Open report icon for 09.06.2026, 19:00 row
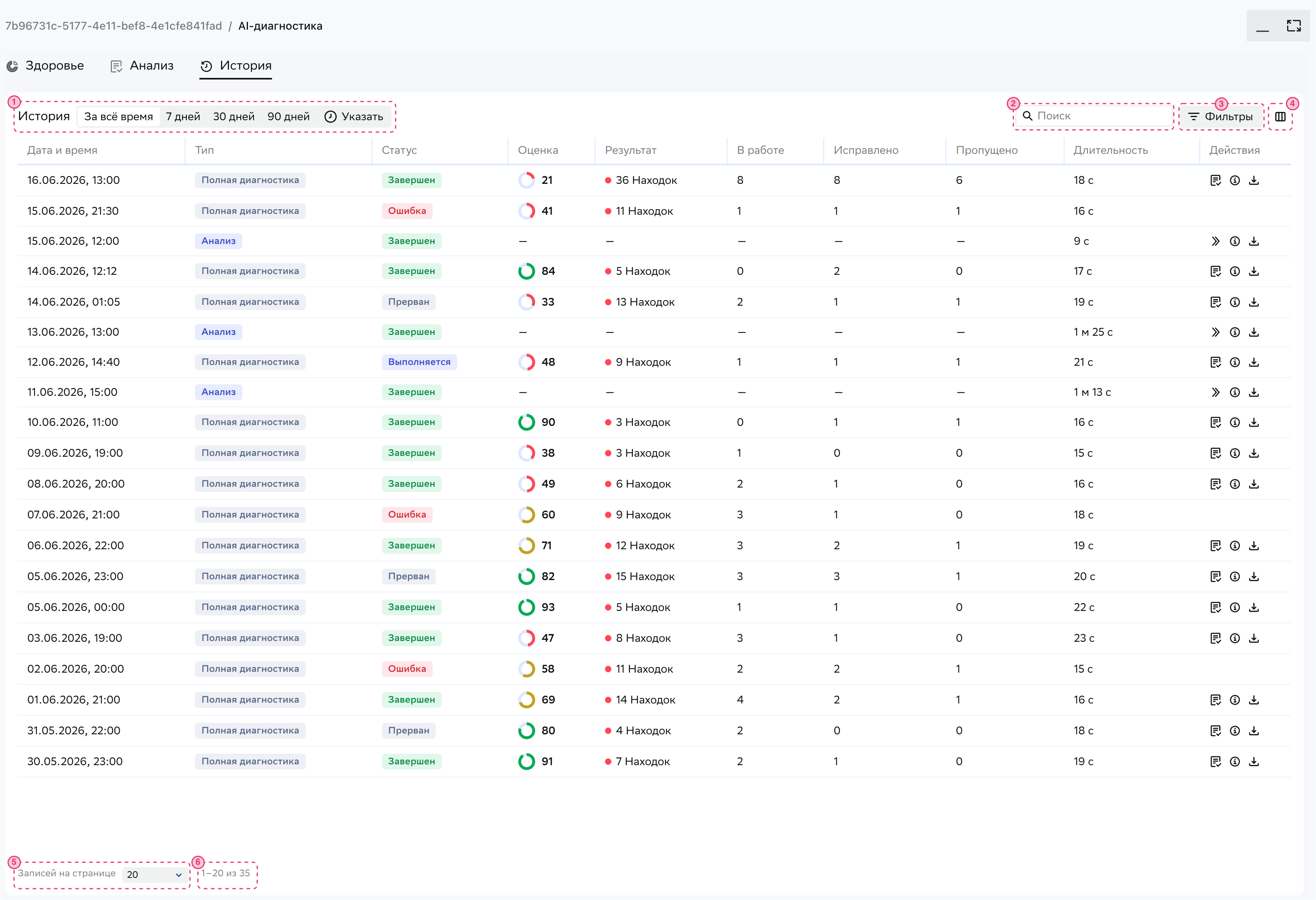This screenshot has height=900, width=1316. click(x=1215, y=453)
